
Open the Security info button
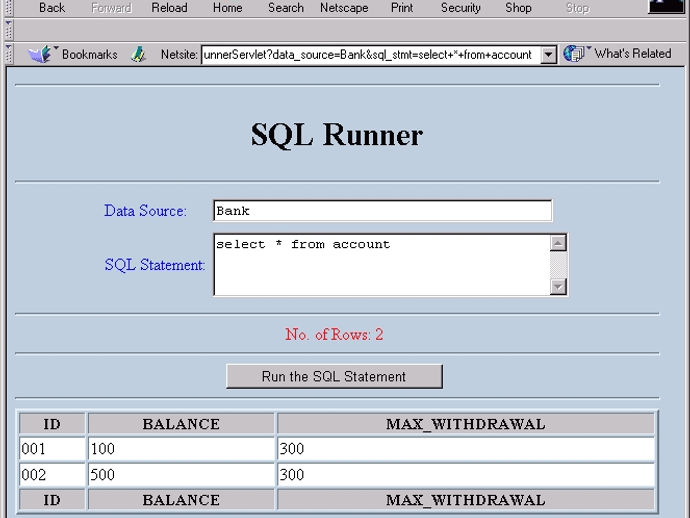click(461, 7)
